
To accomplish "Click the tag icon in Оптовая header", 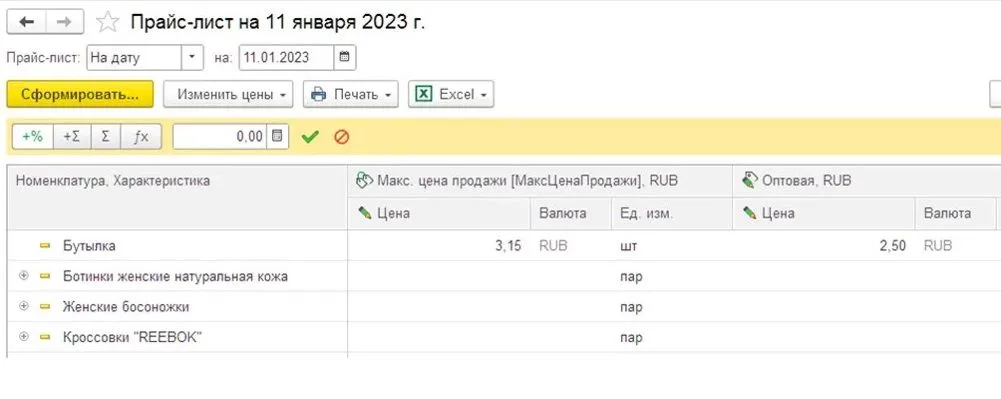I will 749,181.
